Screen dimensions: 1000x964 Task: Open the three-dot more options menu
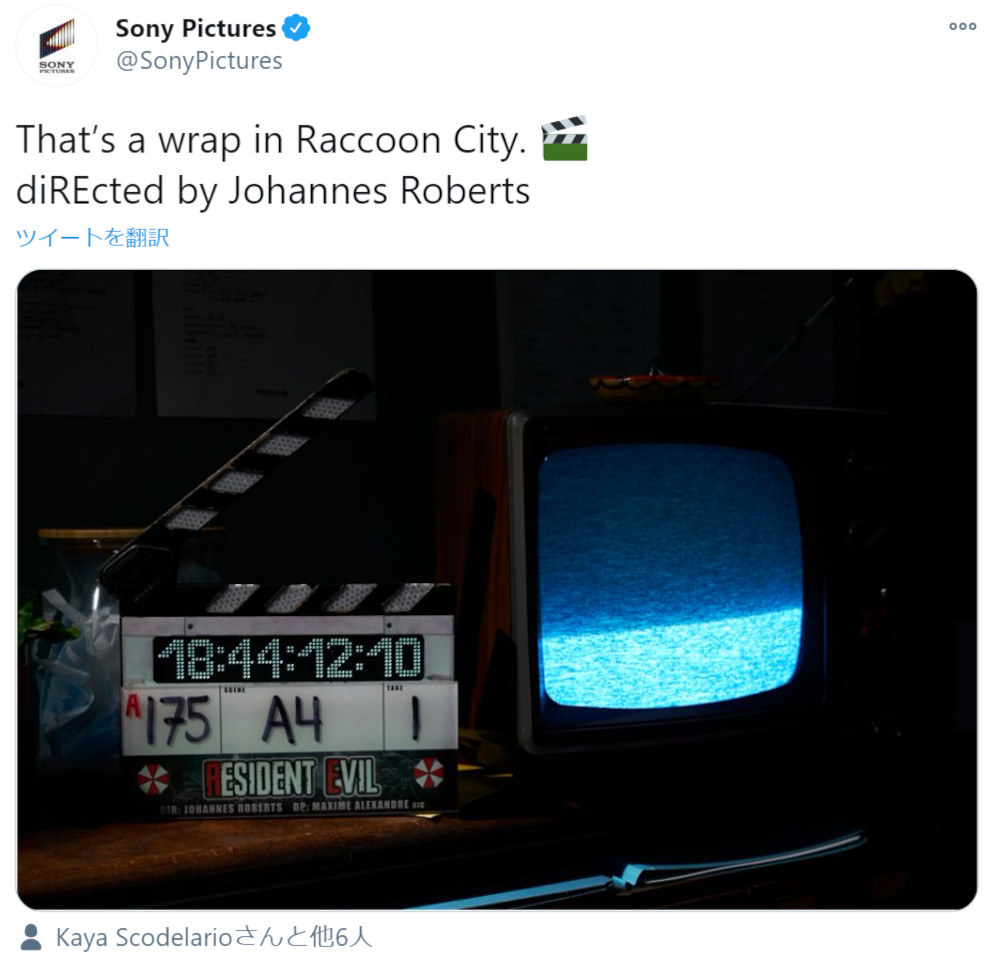coord(962,26)
